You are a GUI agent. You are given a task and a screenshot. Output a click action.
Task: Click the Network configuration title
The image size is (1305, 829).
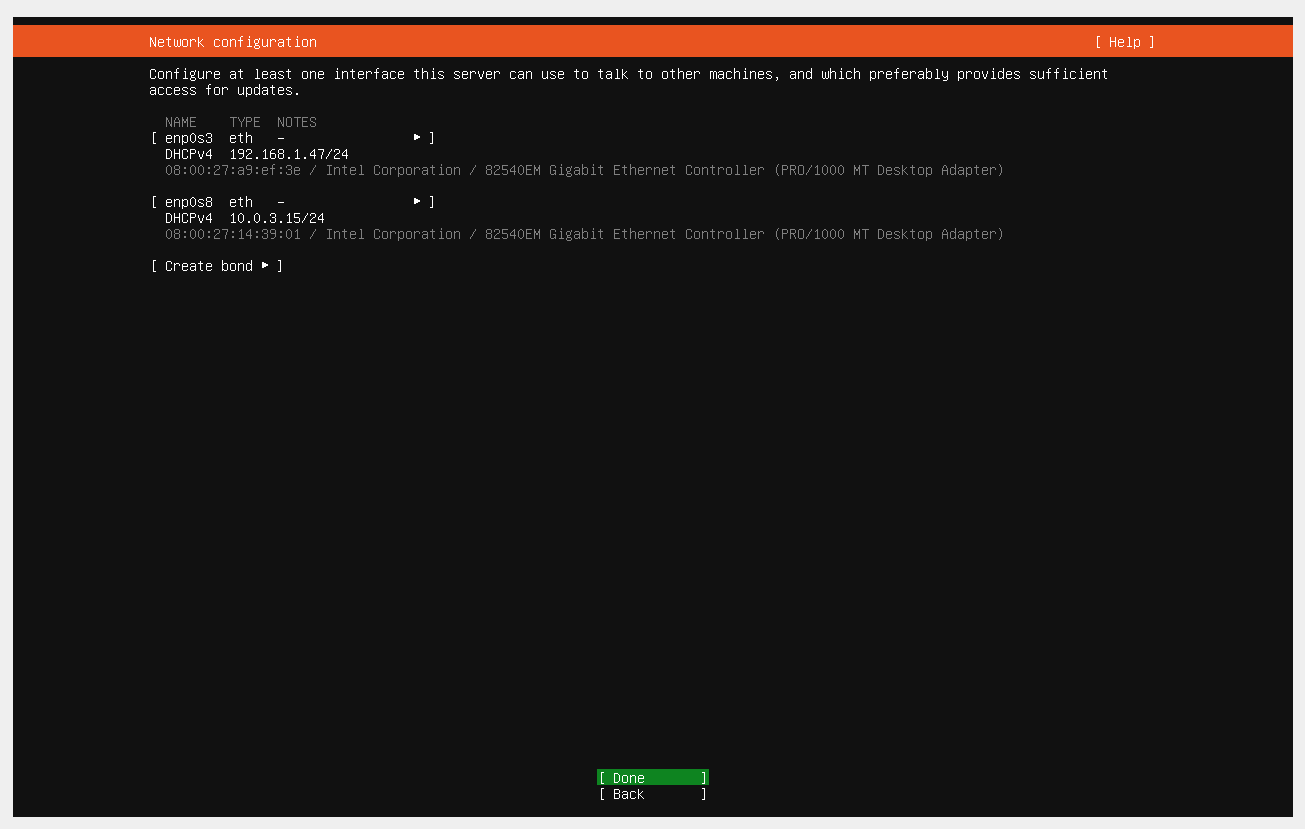coord(233,42)
